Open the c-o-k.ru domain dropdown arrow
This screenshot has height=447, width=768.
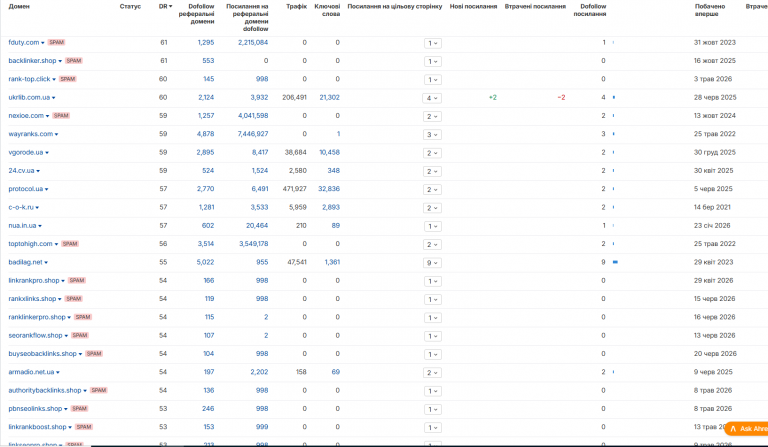tap(37, 208)
